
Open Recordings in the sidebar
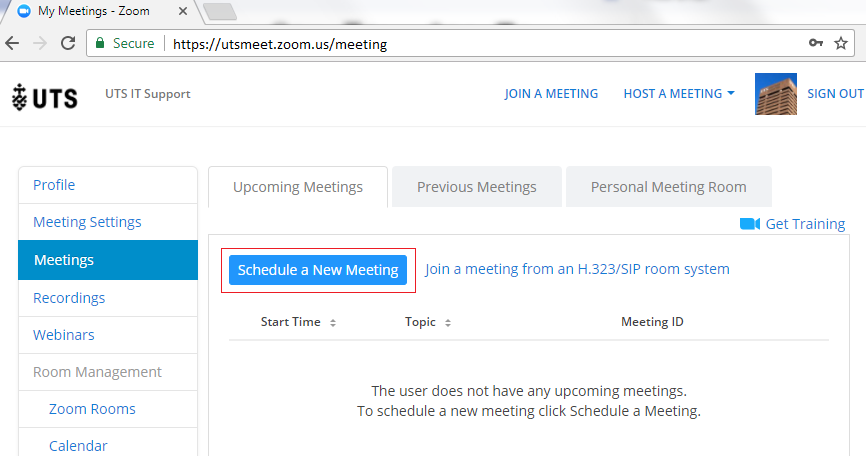(69, 298)
